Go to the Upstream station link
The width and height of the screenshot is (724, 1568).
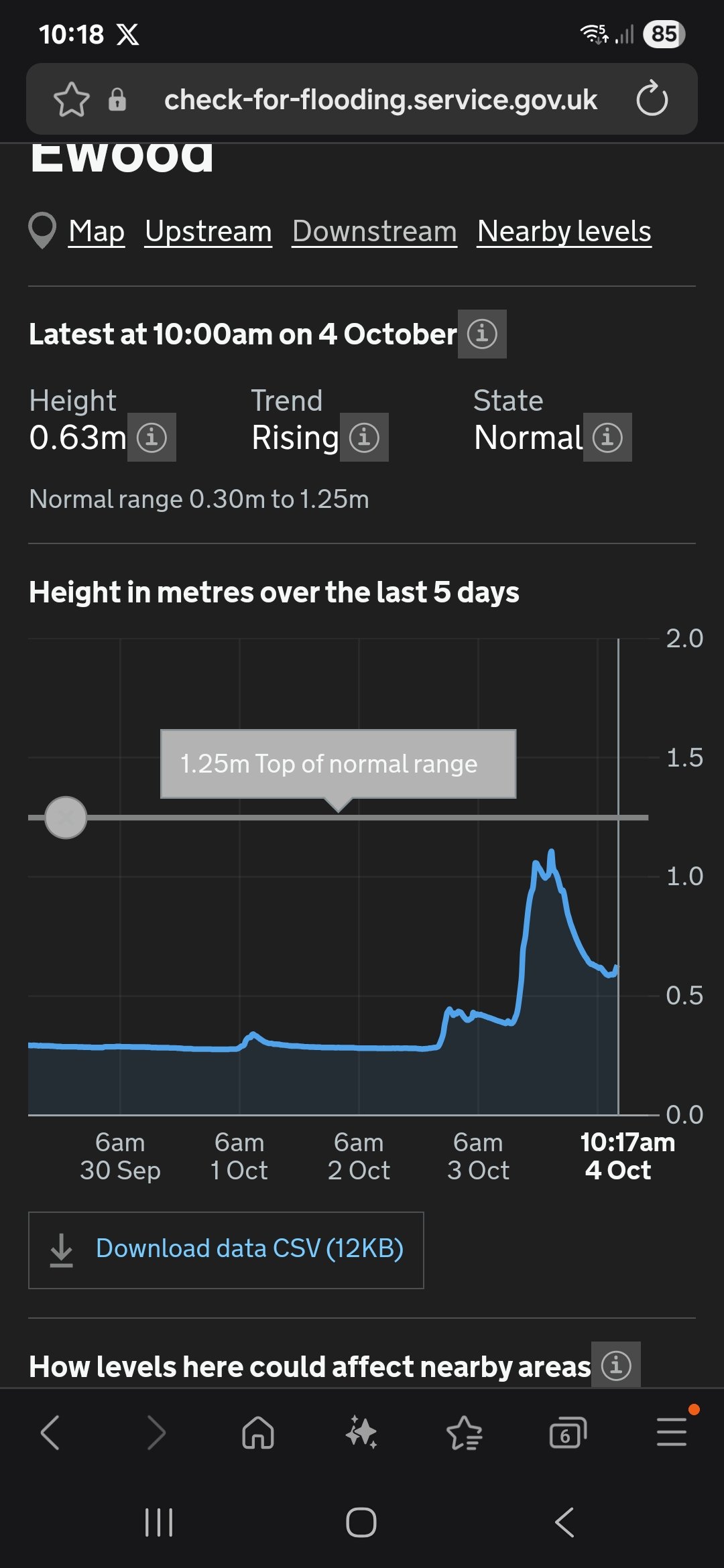[208, 232]
